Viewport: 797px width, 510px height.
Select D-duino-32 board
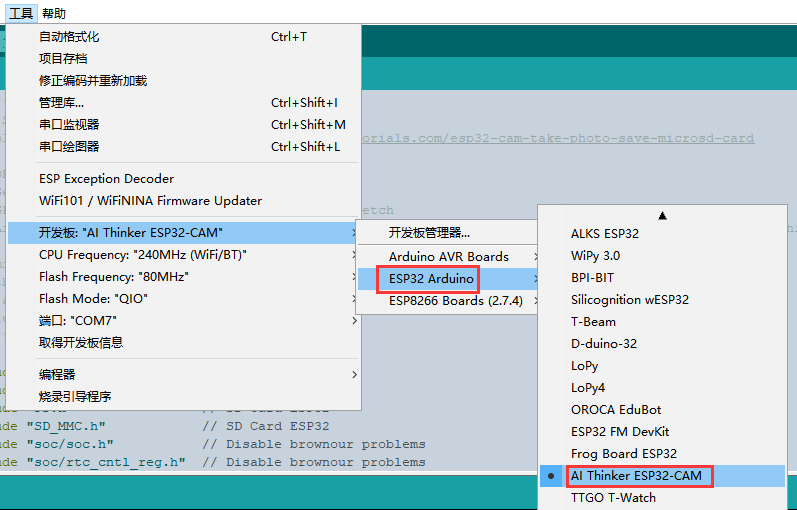(x=662, y=343)
